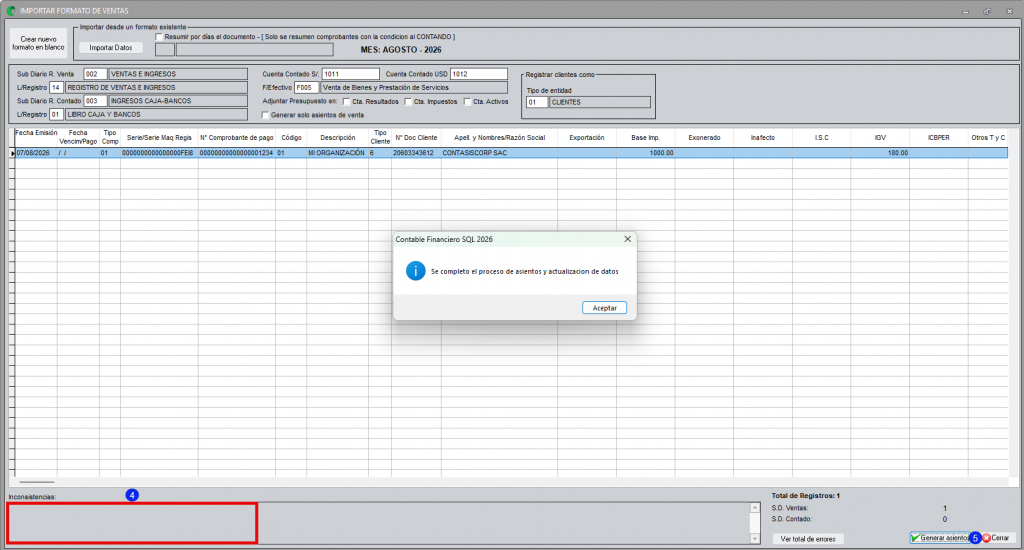This screenshot has height=550, width=1024.
Task: Toggle Cta. Resultados checkbox
Action: (x=346, y=102)
